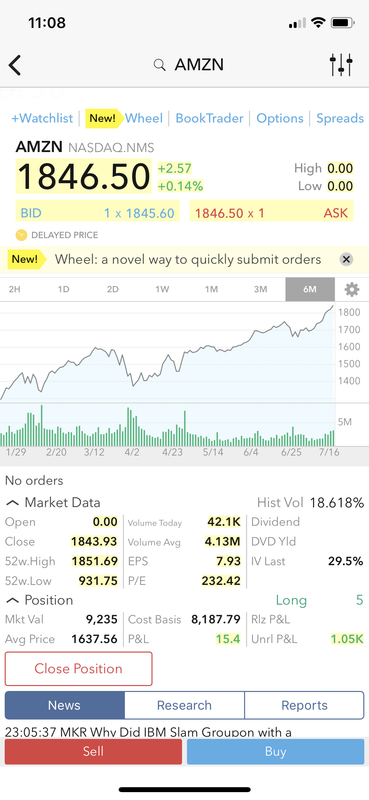Tap the yellow New! badge beside Wheel
Screen dimensions: 369x800
(104, 118)
